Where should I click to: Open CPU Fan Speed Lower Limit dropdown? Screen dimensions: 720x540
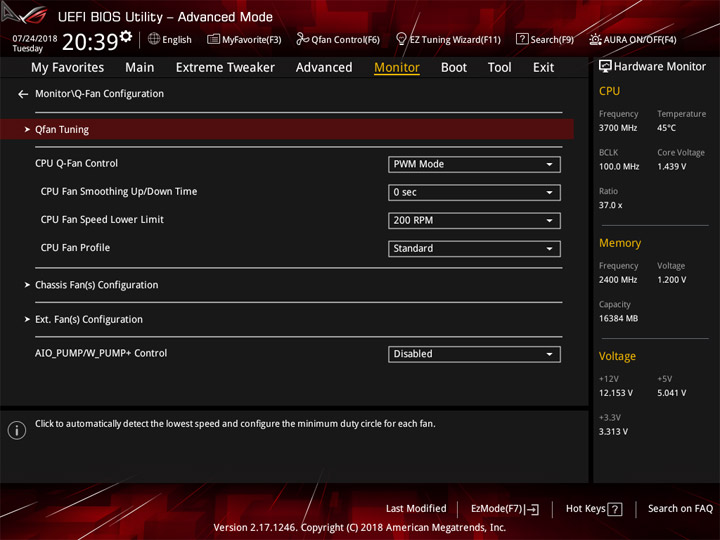[474, 220]
